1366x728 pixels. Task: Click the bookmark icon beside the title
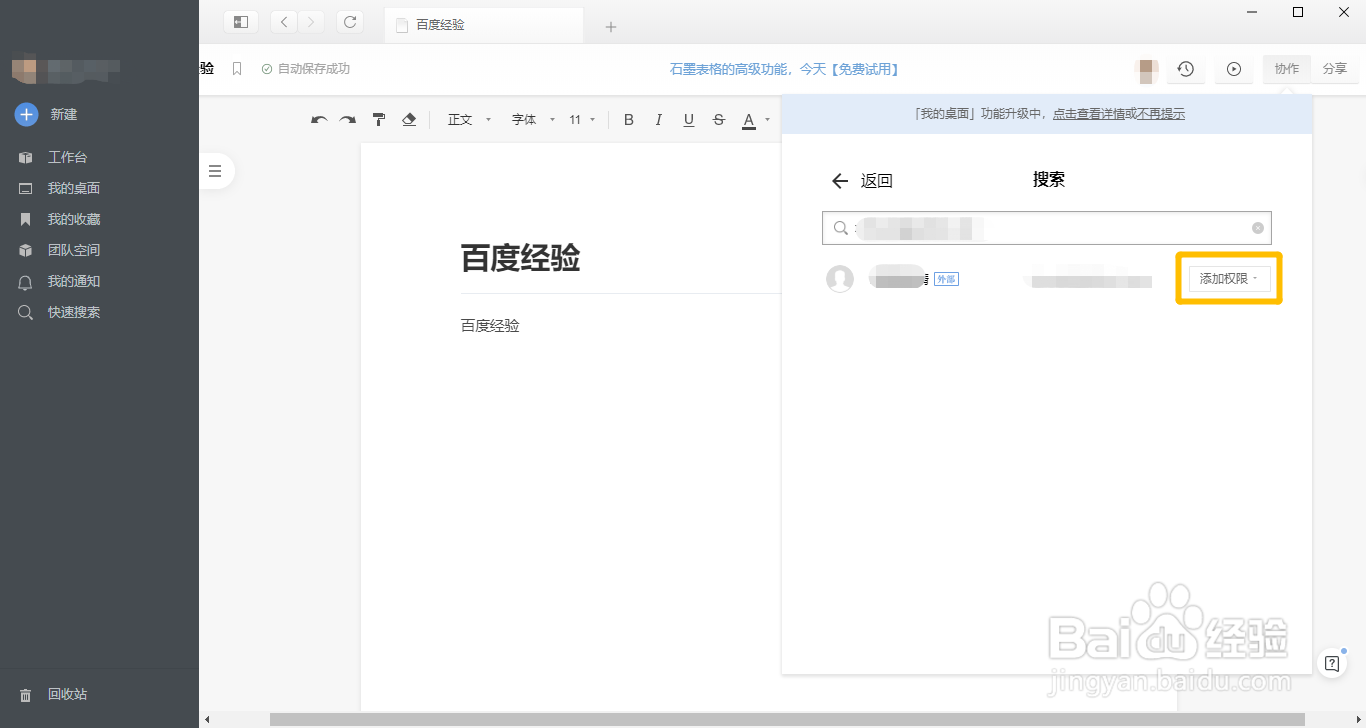pos(237,69)
